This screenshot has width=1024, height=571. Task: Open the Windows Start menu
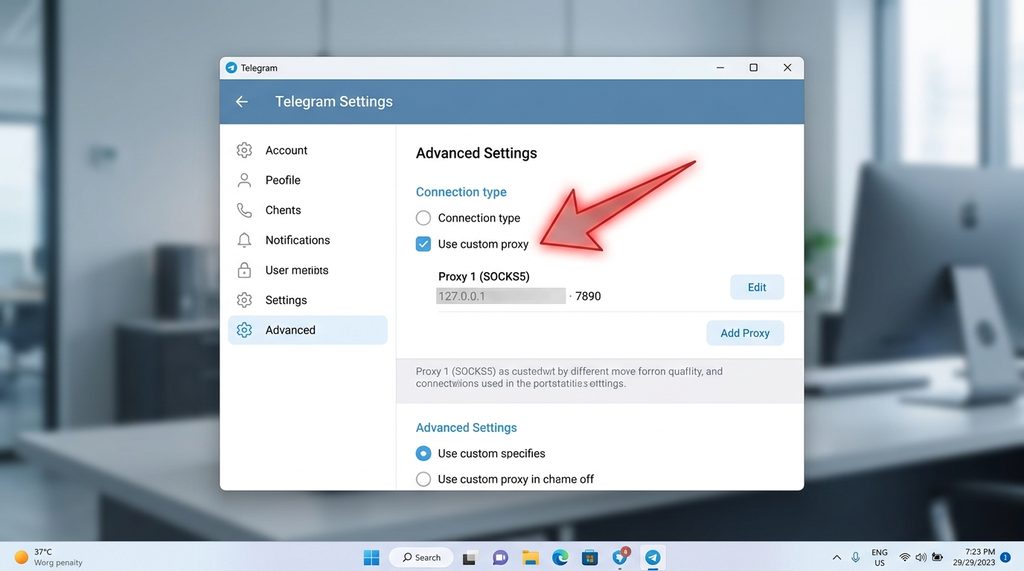(372, 557)
